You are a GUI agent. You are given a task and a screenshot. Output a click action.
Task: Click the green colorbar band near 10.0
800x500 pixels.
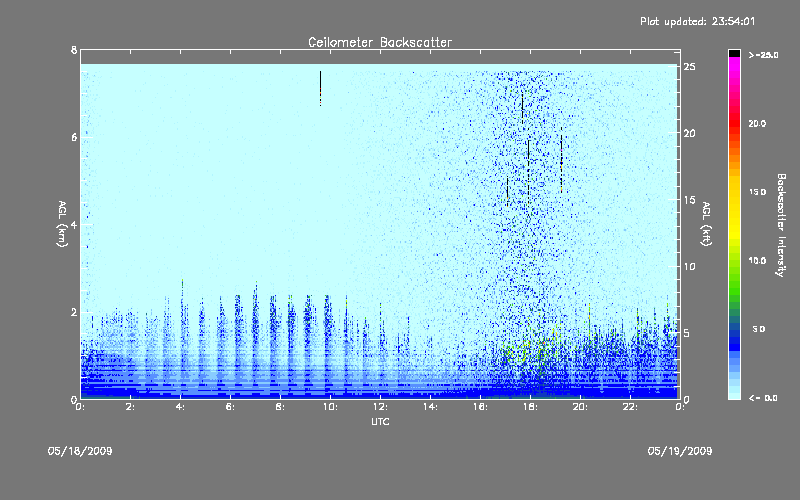(x=734, y=261)
